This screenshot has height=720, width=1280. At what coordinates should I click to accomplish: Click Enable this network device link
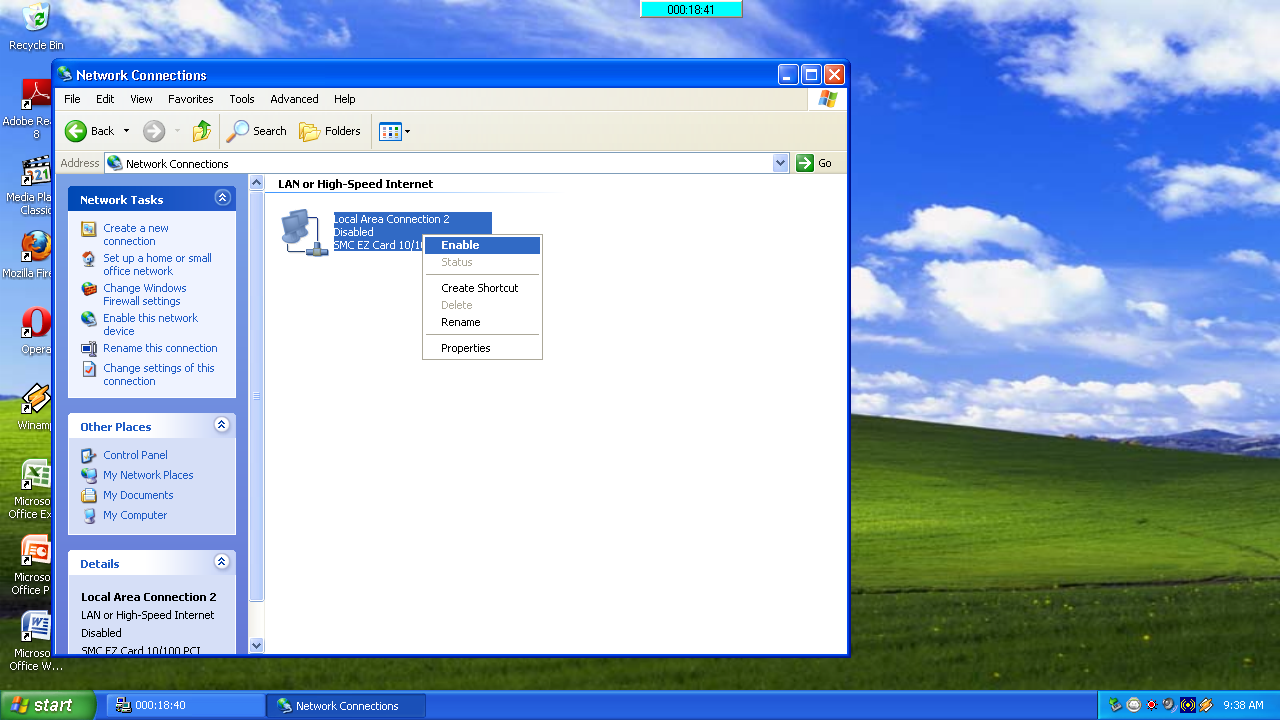pyautogui.click(x=150, y=325)
